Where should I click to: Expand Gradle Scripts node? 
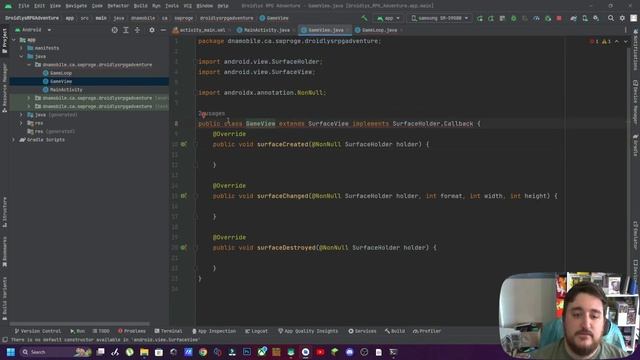click(14, 140)
